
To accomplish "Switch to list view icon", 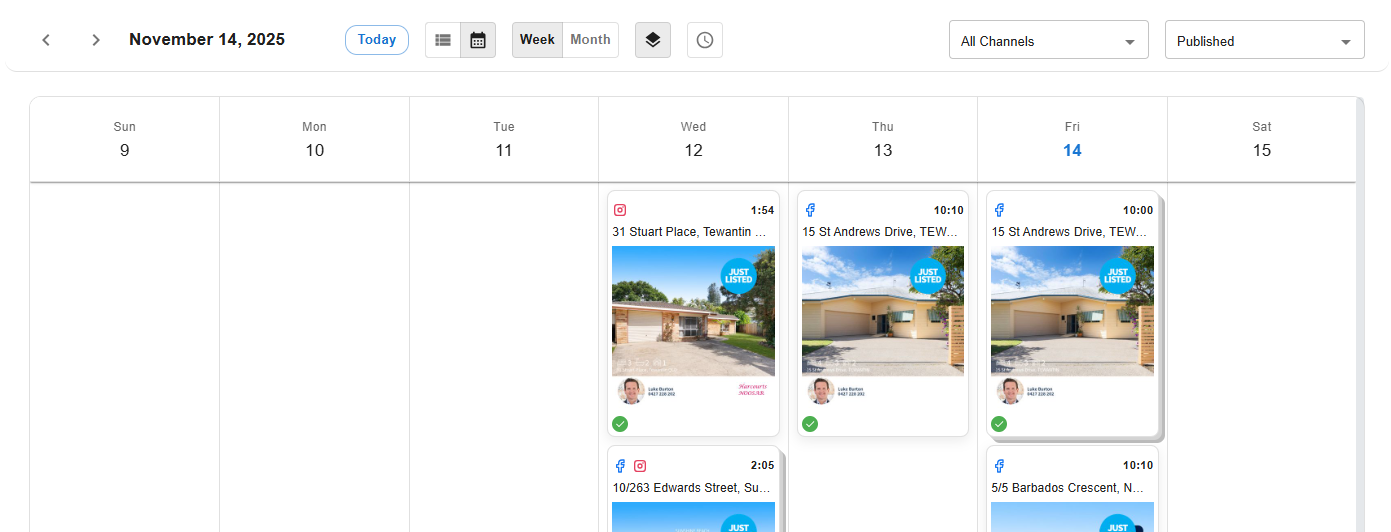I will click(x=443, y=40).
